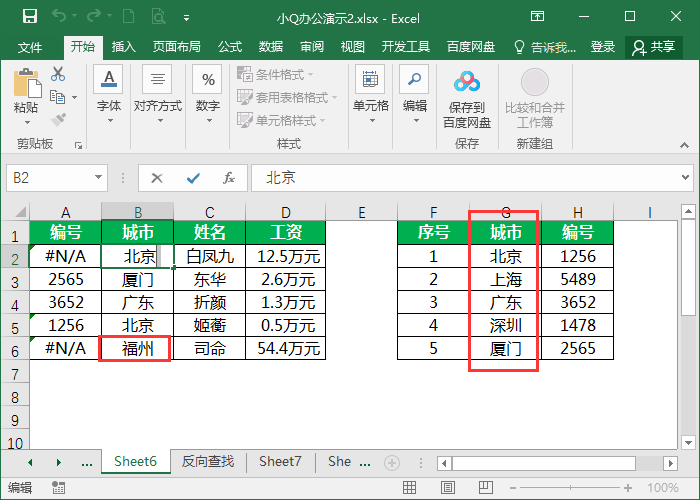The image size is (700, 500).
Task: Switch to the 反向查找 sheet tab
Action: pos(208,461)
